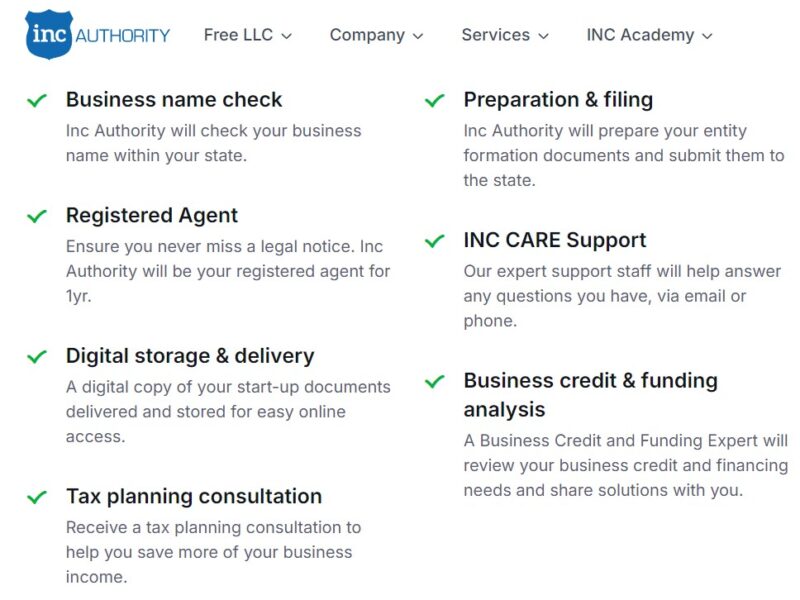Click the checkmark beside Business credit & funding analysis

(x=434, y=381)
